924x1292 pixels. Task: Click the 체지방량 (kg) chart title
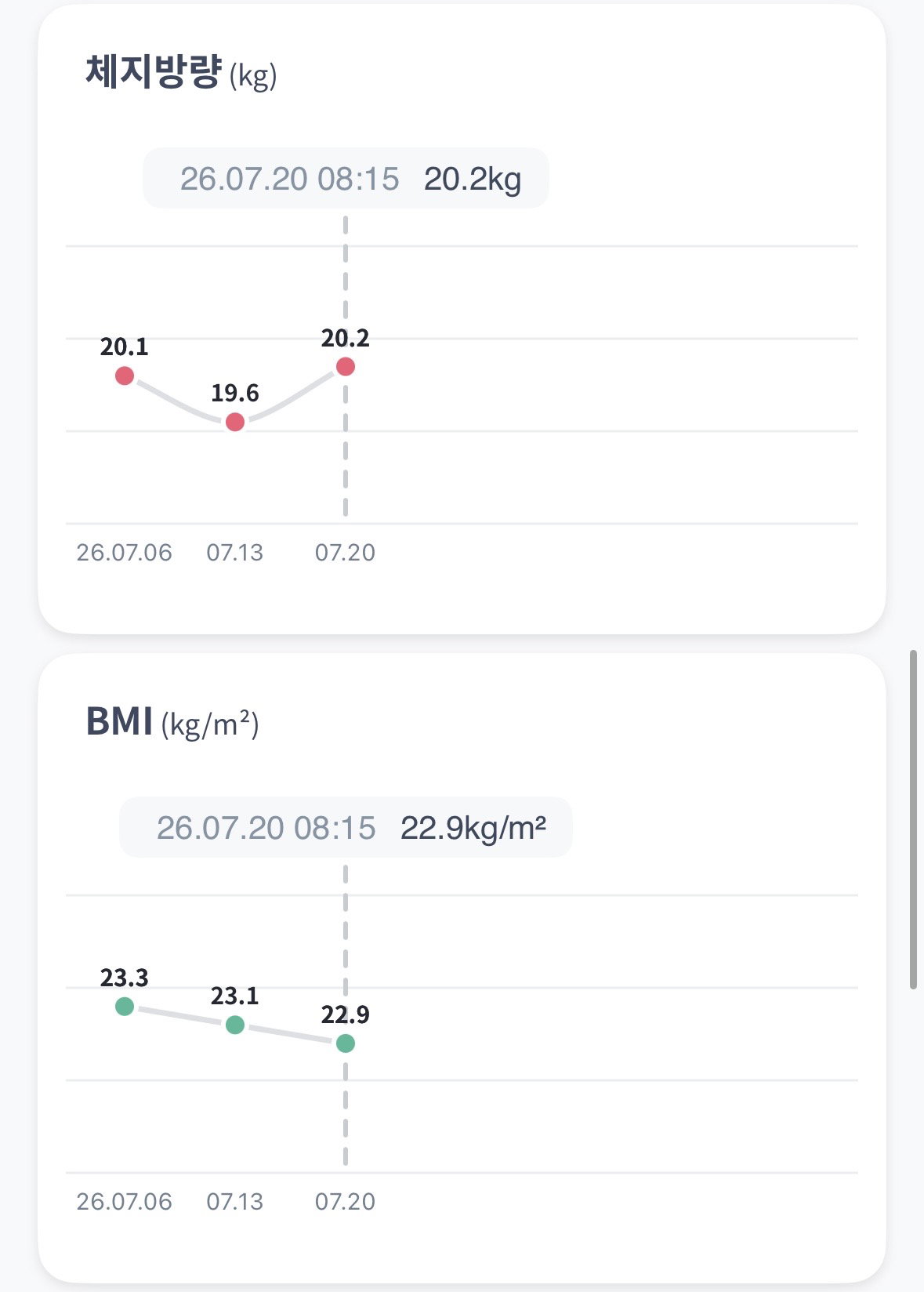(181, 73)
